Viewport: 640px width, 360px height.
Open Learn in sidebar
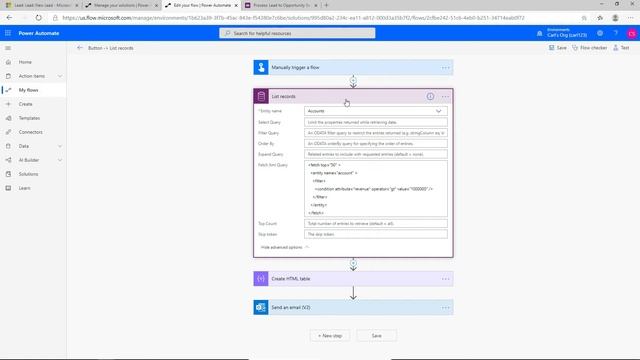(x=24, y=188)
